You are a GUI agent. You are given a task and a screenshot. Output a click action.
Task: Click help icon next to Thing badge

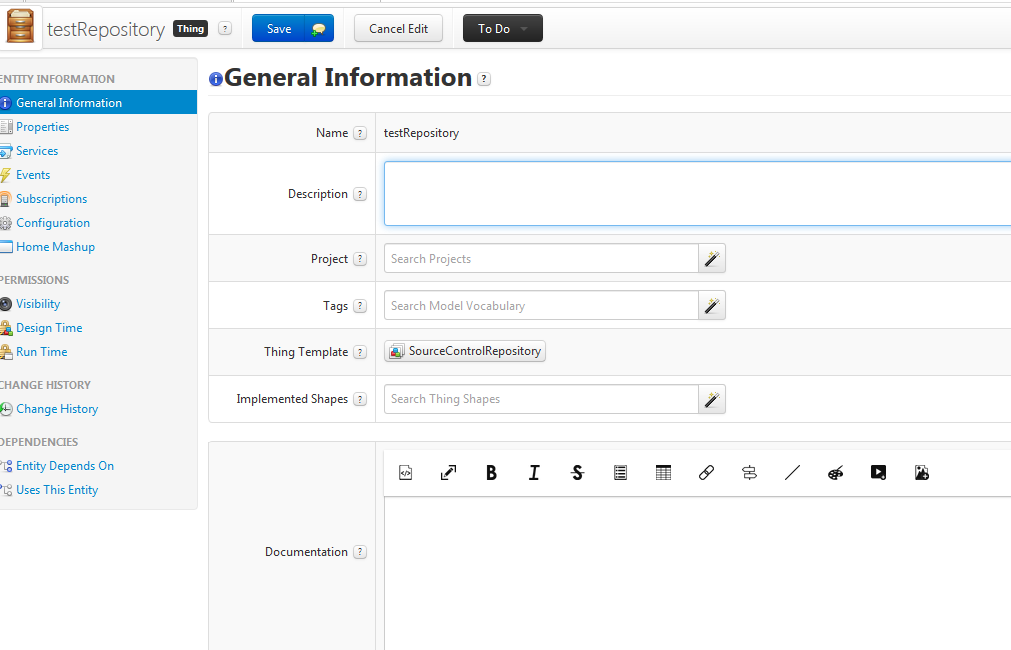coord(224,28)
